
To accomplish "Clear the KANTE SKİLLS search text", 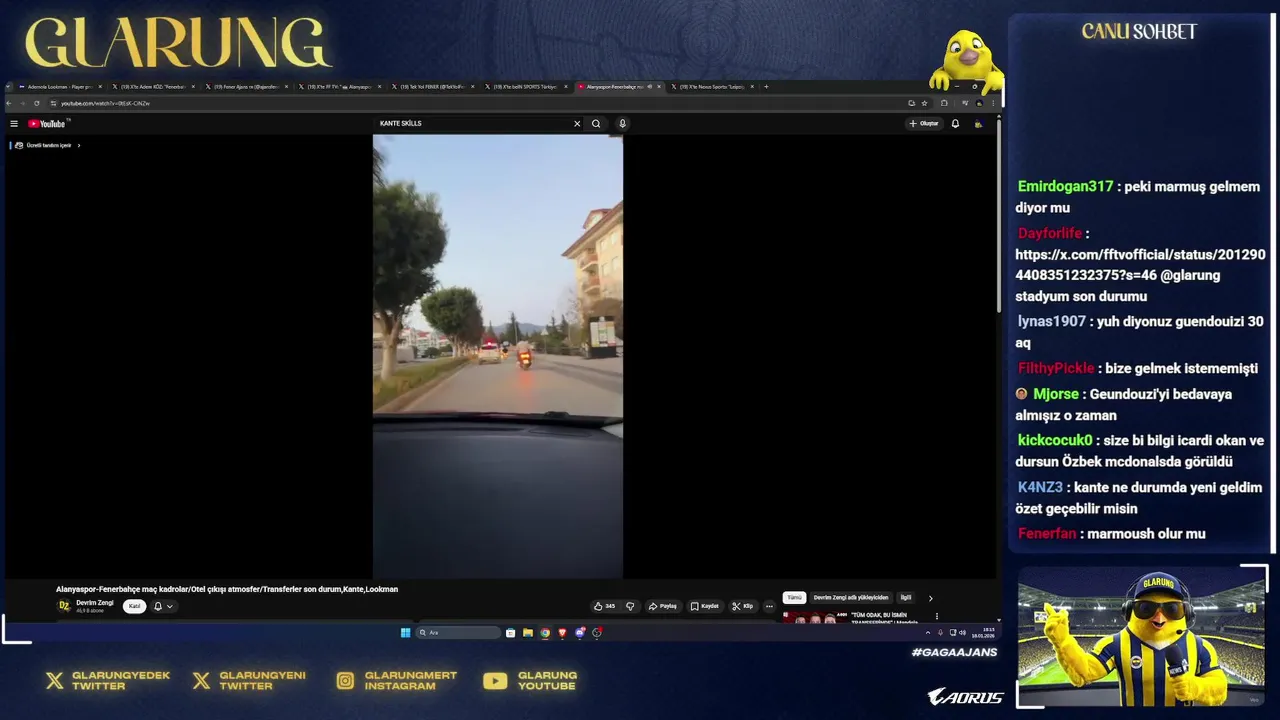I will 577,124.
